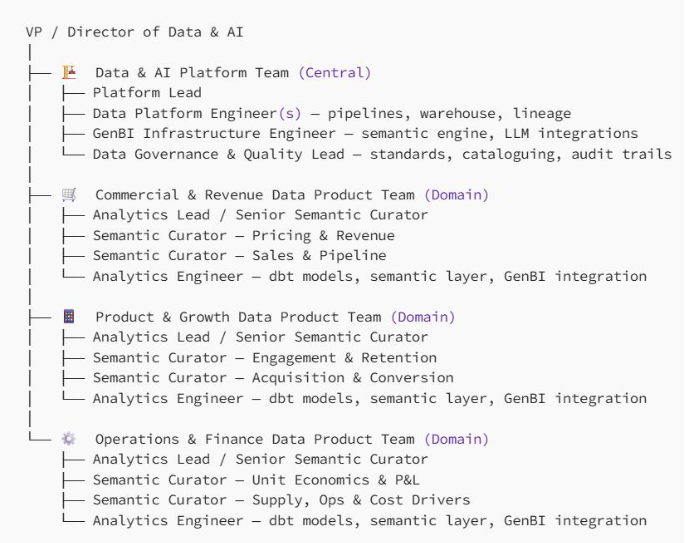Click the purple (Central) label
This screenshot has height=543, width=686.
pyautogui.click(x=335, y=73)
